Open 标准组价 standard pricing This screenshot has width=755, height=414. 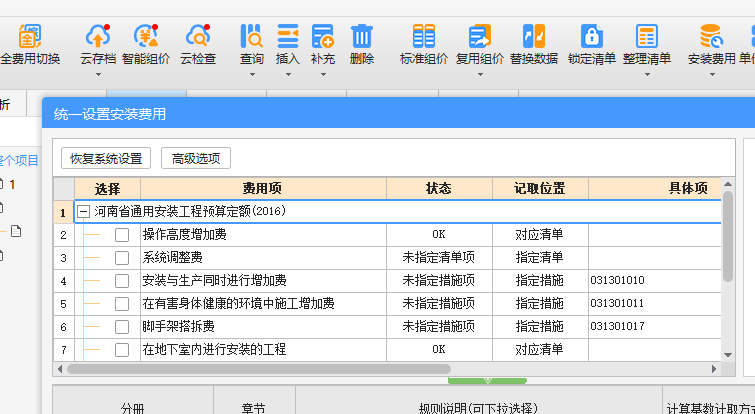[x=424, y=36]
